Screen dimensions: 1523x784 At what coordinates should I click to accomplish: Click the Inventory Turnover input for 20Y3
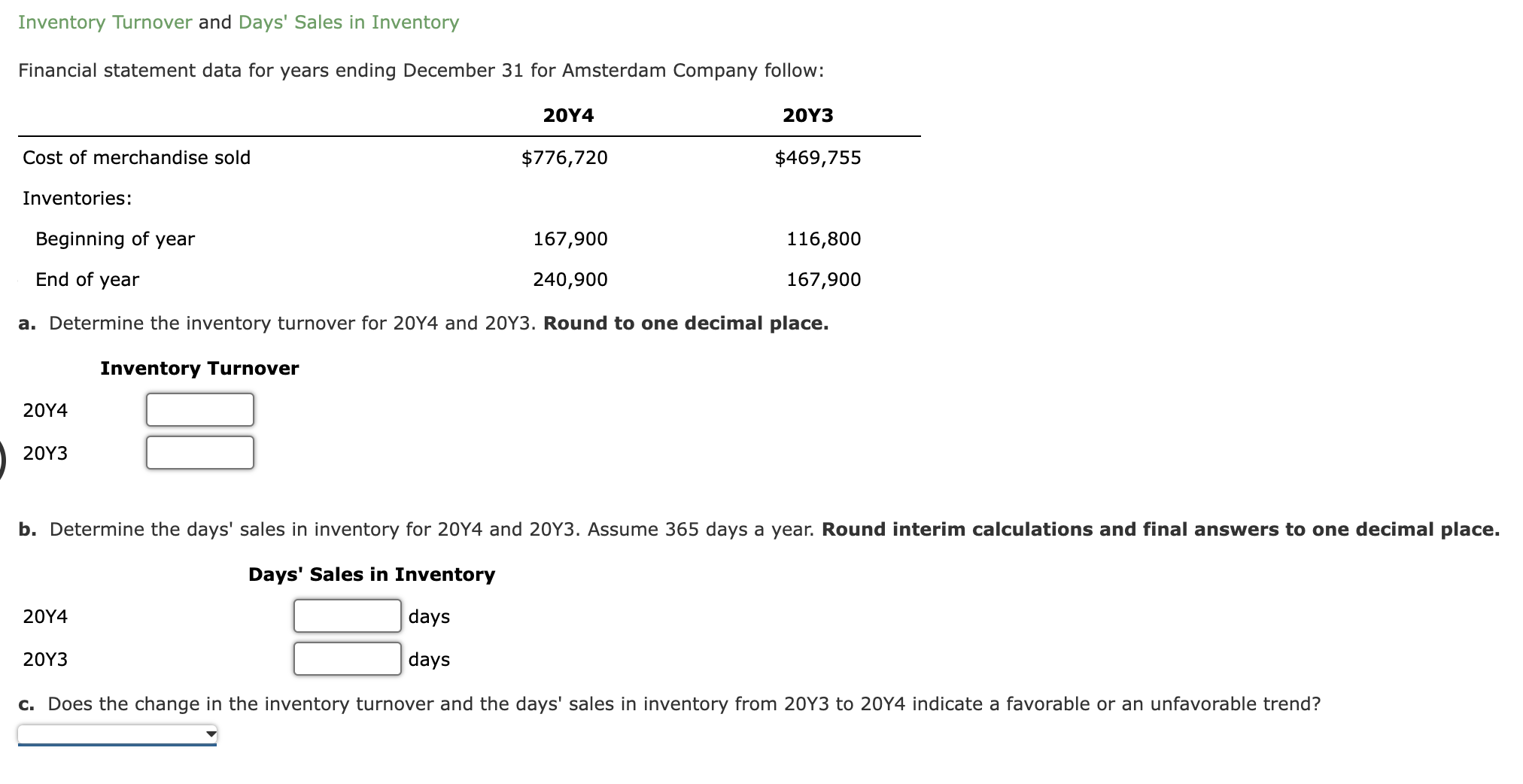199,452
